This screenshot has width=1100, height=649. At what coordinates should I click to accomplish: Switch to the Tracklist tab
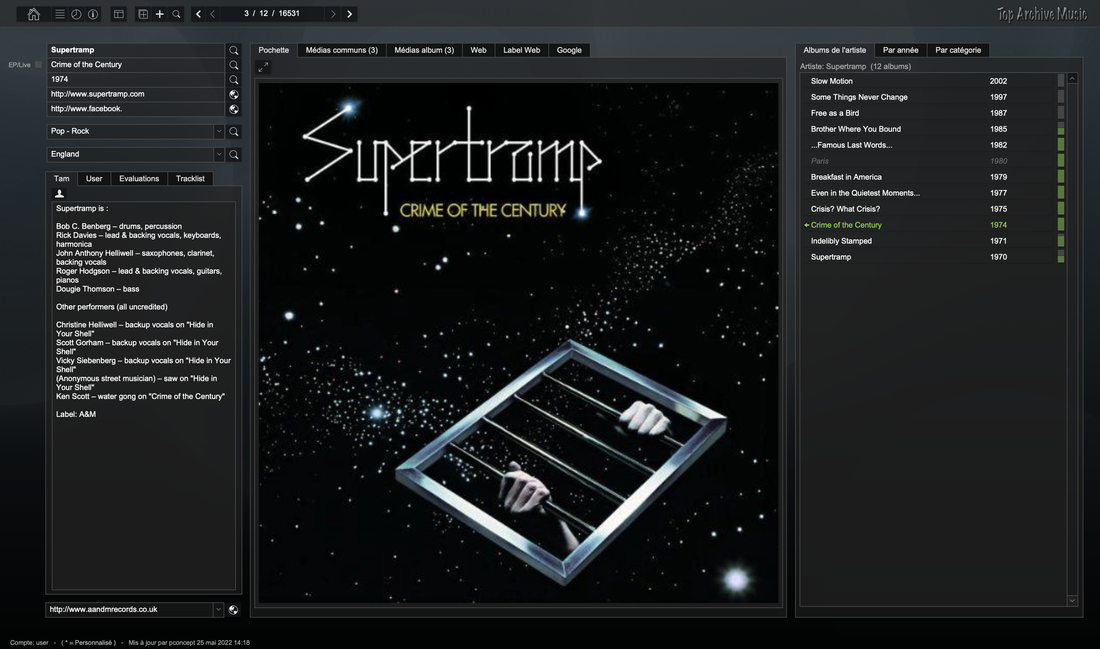point(190,179)
